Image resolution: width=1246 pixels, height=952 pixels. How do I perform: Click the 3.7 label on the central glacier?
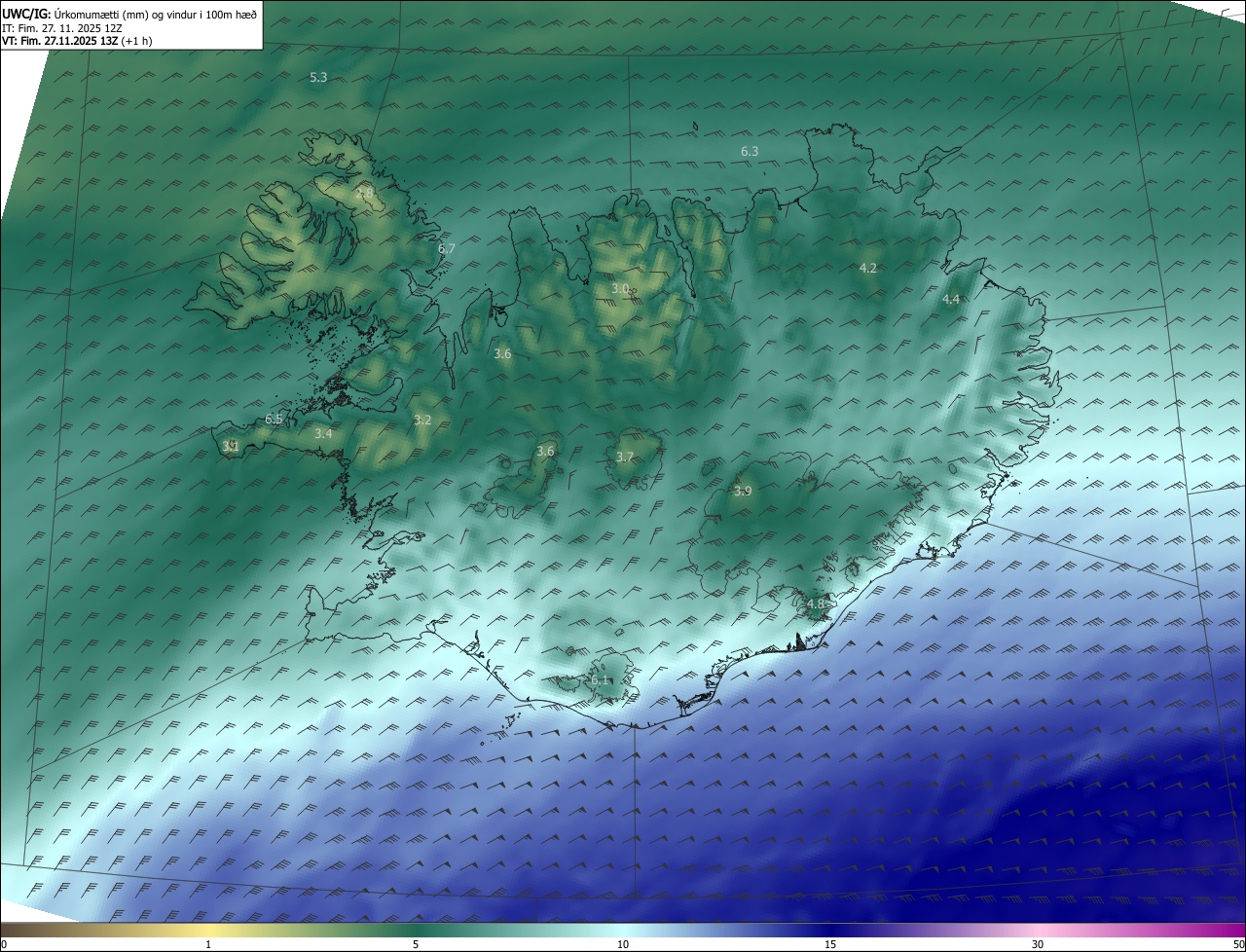pyautogui.click(x=625, y=457)
